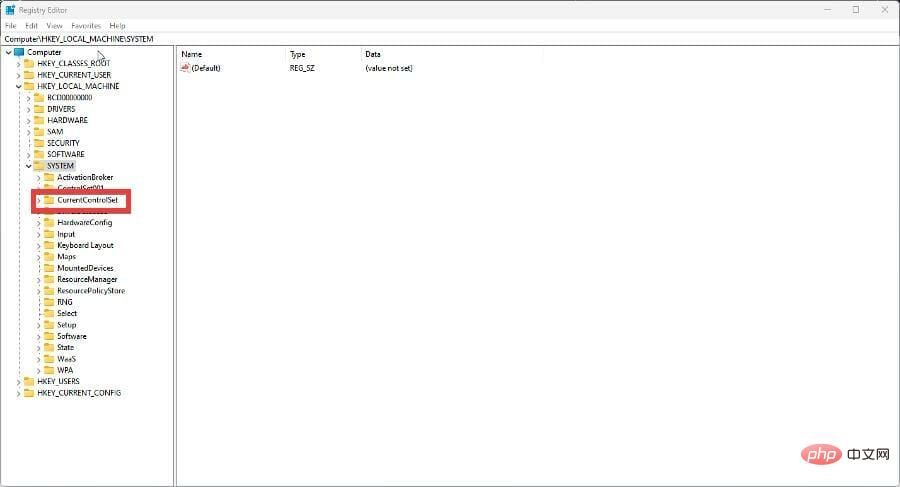Image resolution: width=900 pixels, height=487 pixels.
Task: Select the SYSTEM key label
Action: pyautogui.click(x=60, y=166)
